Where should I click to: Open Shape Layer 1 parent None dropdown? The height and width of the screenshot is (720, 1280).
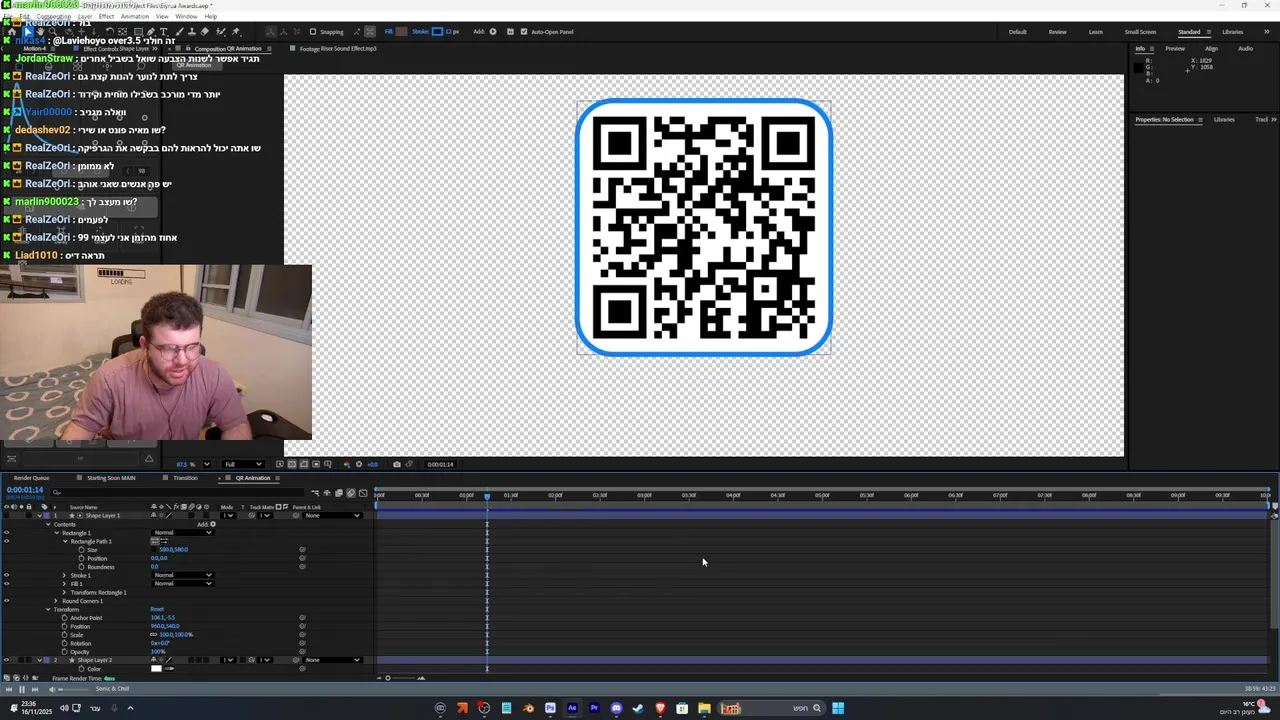[333, 515]
